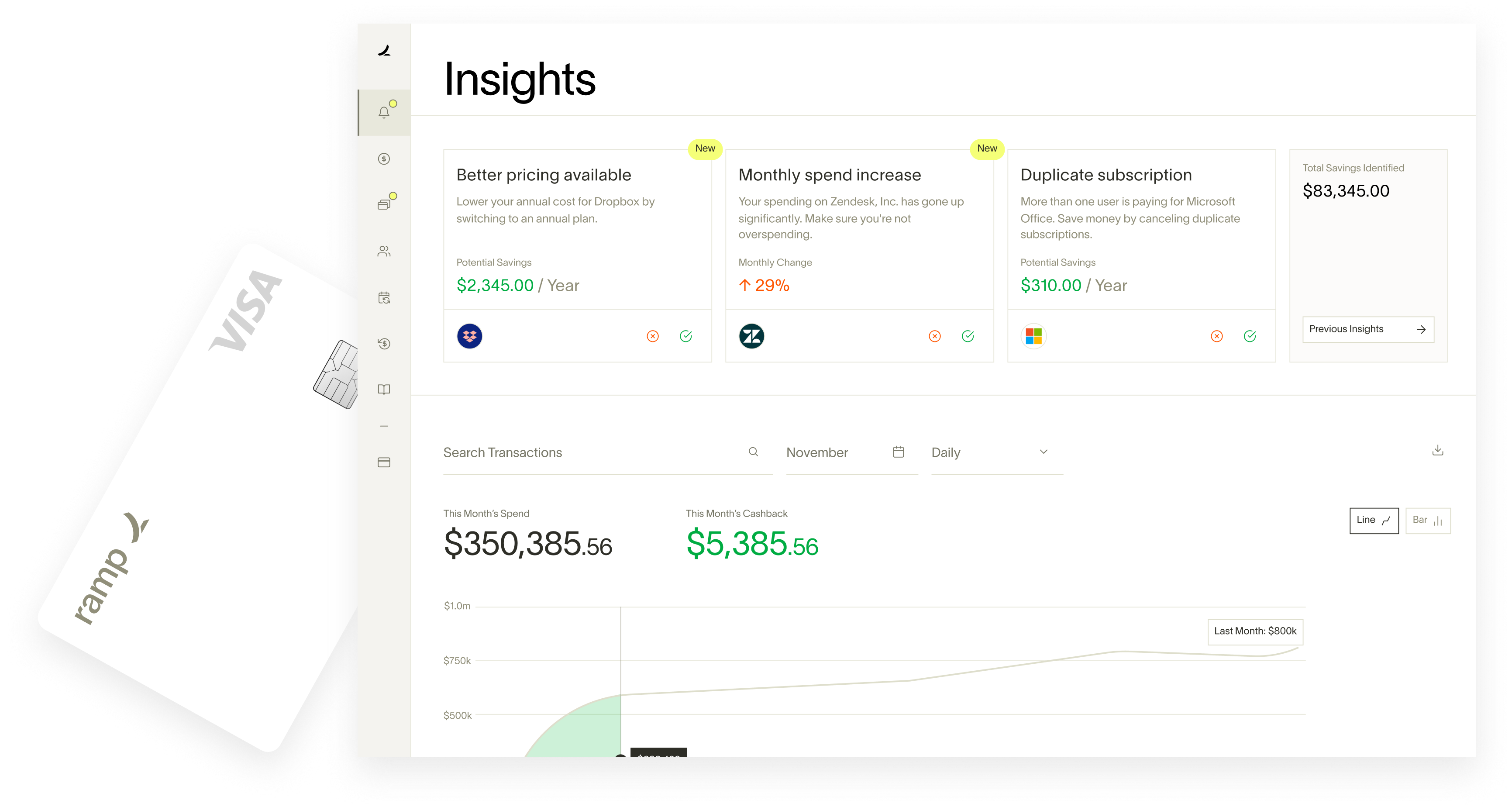Open the reimbursements dollar-refresh sidebar icon

pos(384,343)
